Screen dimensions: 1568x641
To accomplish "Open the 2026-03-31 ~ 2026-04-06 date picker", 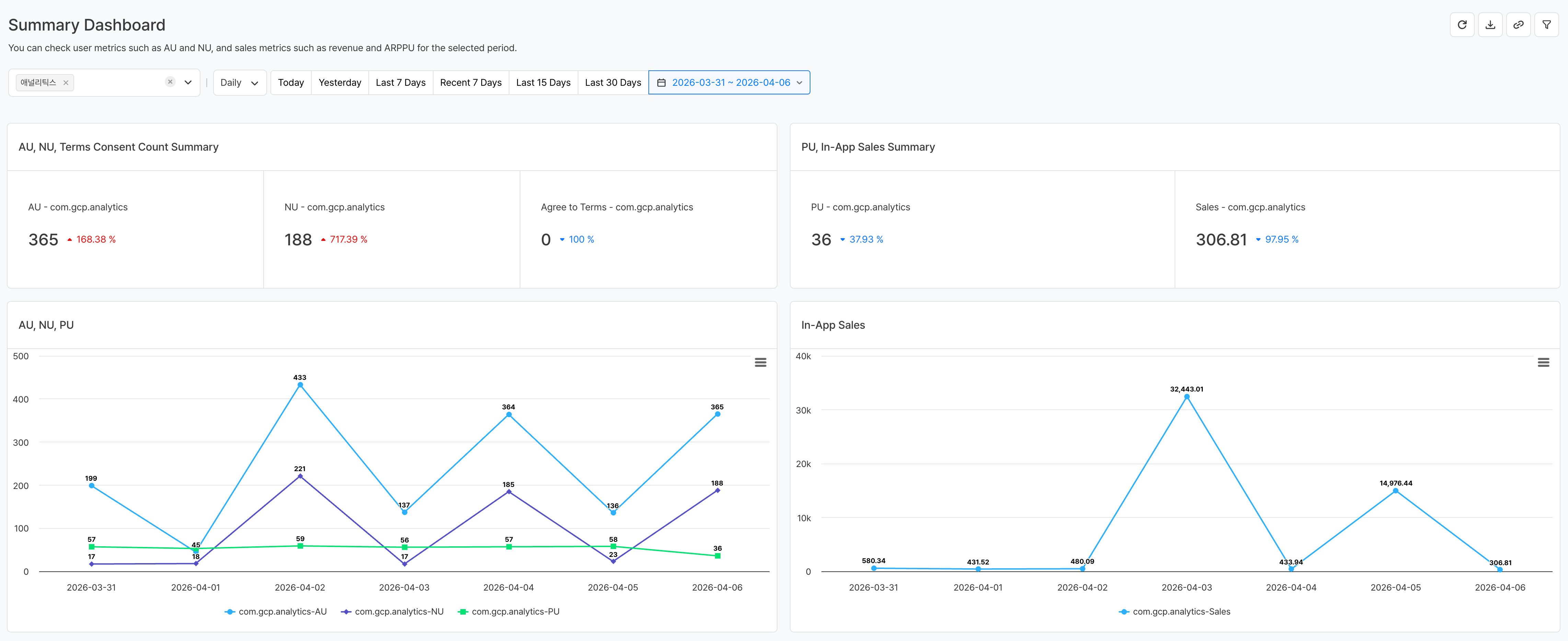I will click(x=730, y=83).
